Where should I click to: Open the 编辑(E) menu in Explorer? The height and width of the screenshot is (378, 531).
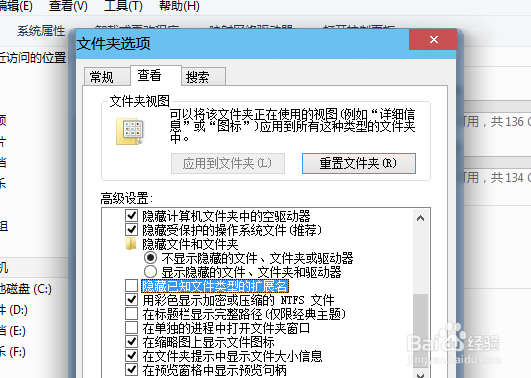coord(16,6)
